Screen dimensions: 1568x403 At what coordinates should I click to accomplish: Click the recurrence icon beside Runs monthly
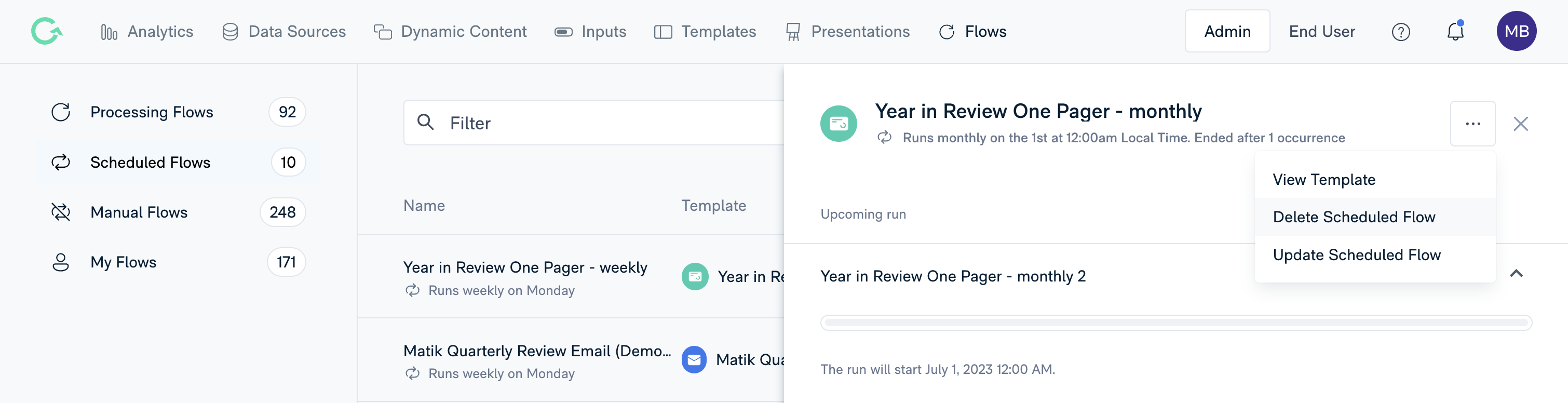pos(884,138)
